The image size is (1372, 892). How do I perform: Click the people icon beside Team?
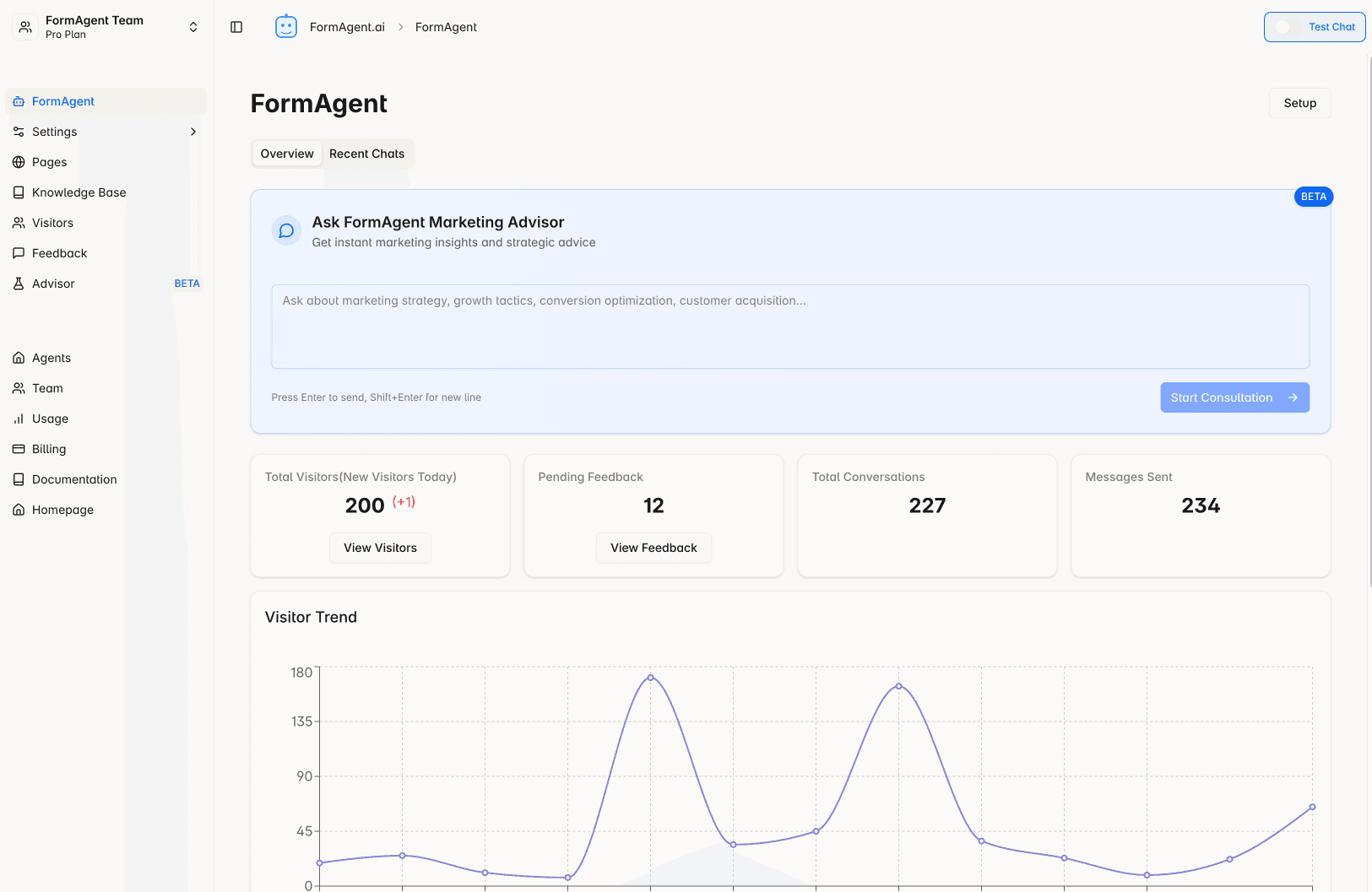pos(19,388)
